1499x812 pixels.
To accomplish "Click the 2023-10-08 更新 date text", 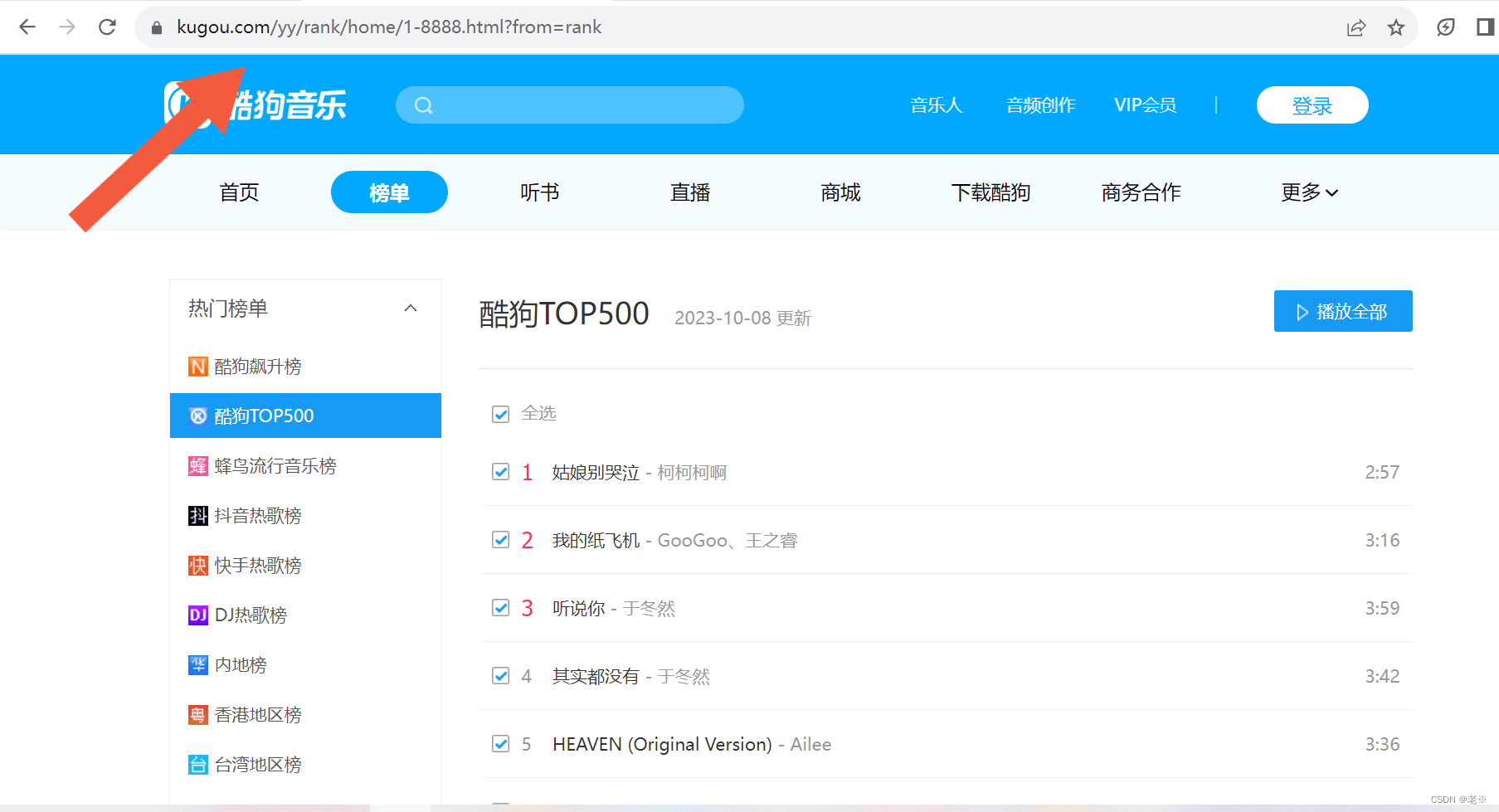I will pos(742,318).
